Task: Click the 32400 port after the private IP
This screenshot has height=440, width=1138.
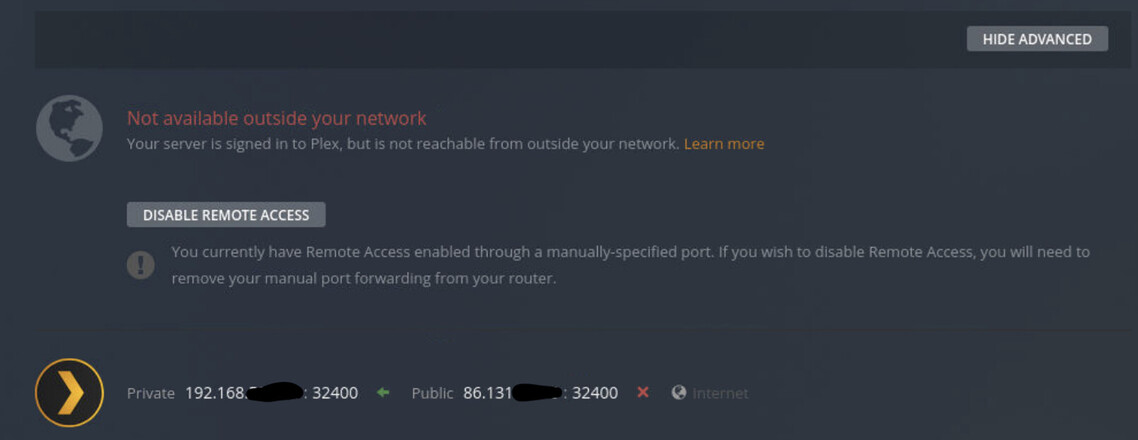Action: pyautogui.click(x=335, y=394)
